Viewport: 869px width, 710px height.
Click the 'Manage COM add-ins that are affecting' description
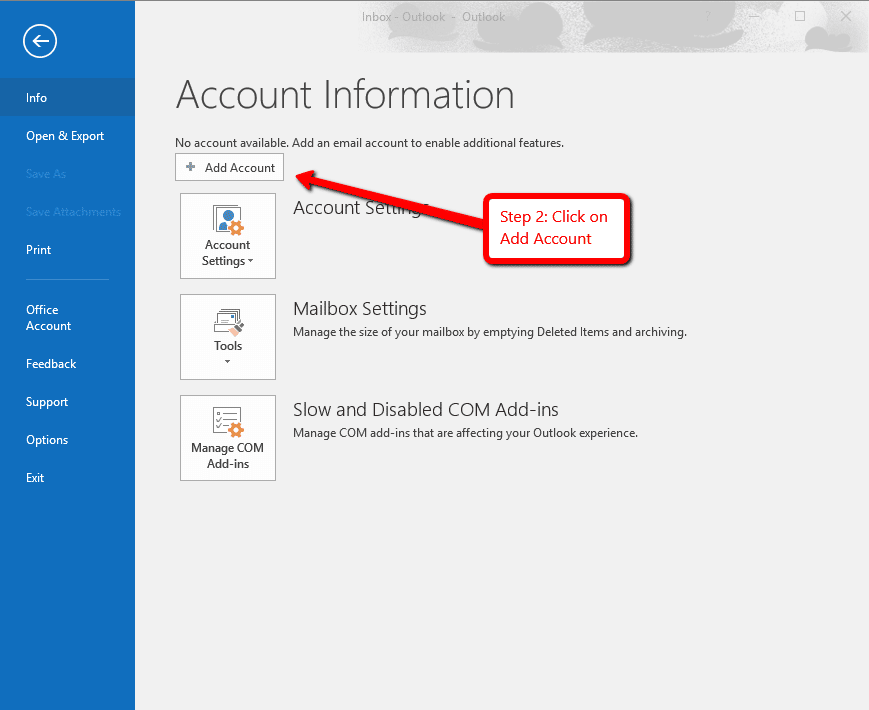[466, 433]
